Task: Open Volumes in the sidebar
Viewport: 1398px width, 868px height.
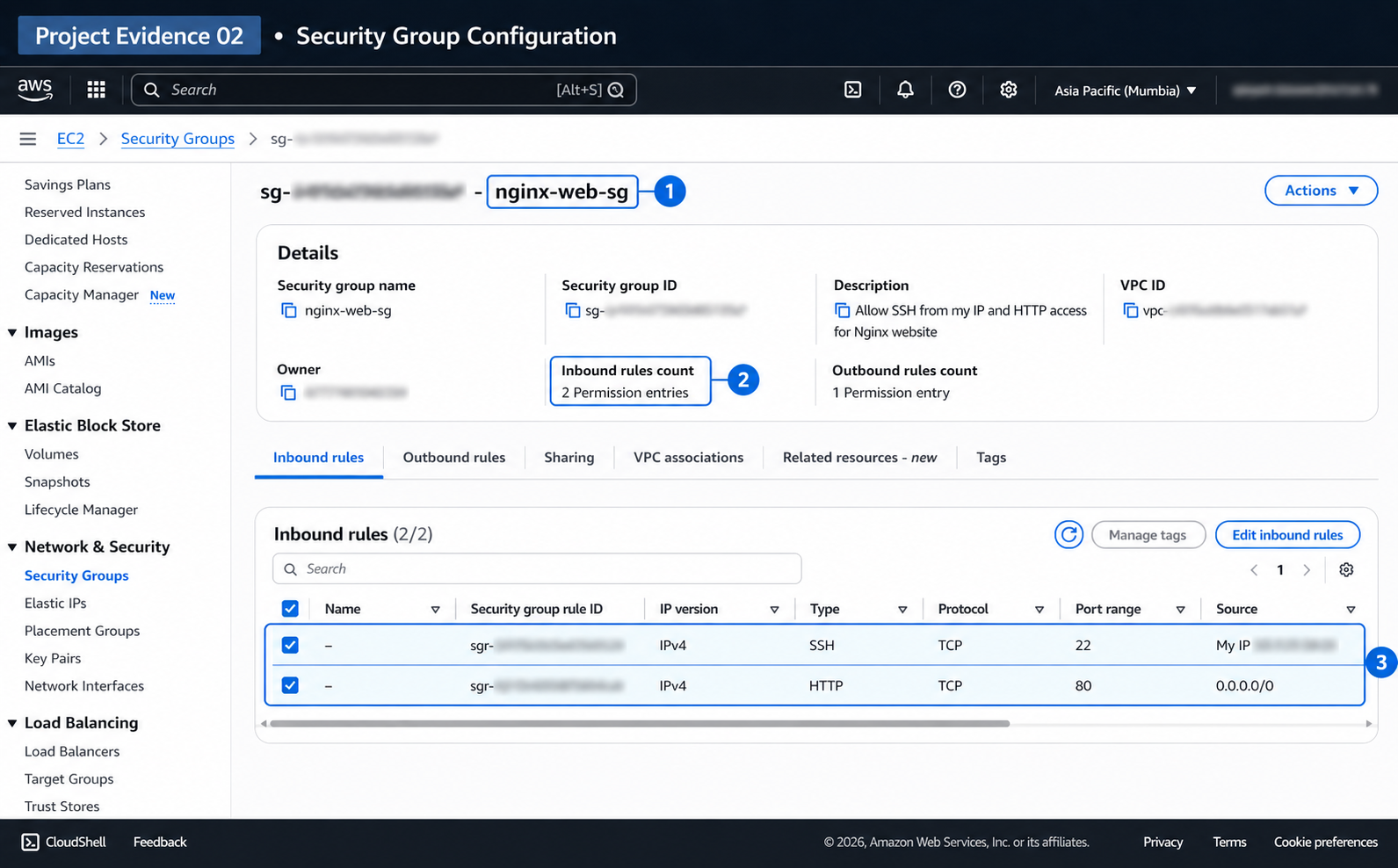Action: (x=52, y=454)
